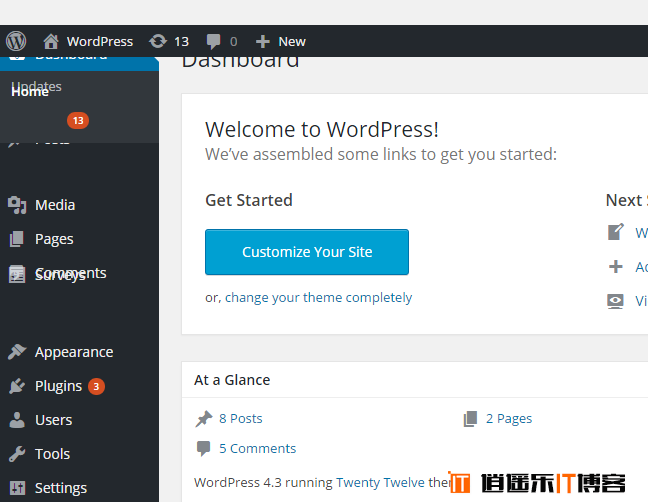The width and height of the screenshot is (648, 502).
Task: Open the Appearance menu
Action: click(x=74, y=352)
